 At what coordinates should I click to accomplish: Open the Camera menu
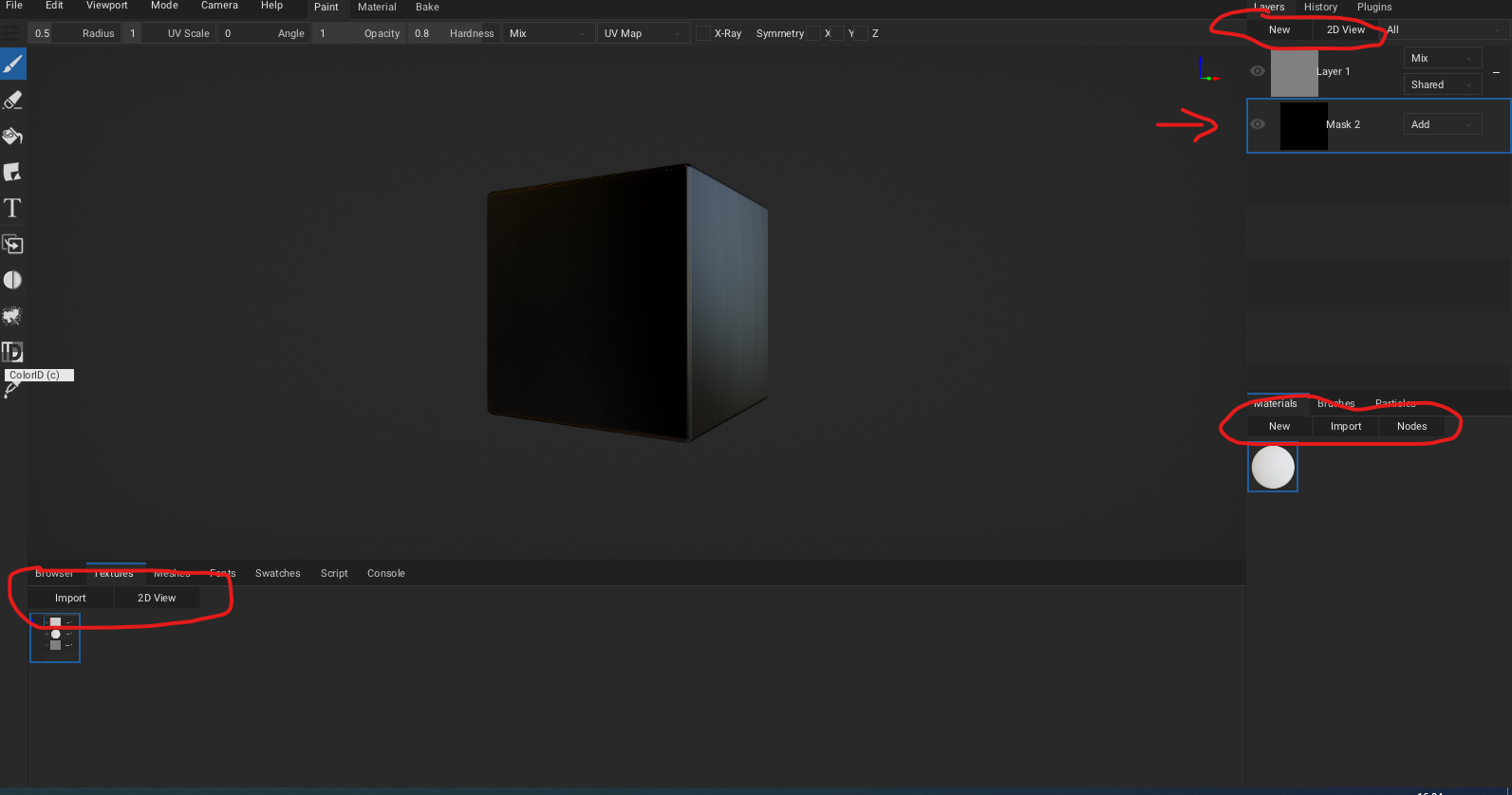tap(219, 6)
